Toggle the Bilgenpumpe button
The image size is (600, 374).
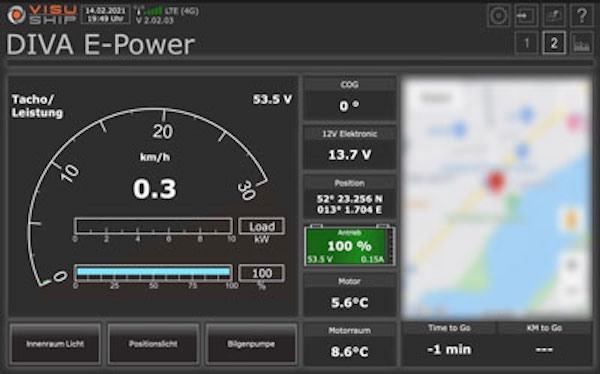click(x=251, y=344)
